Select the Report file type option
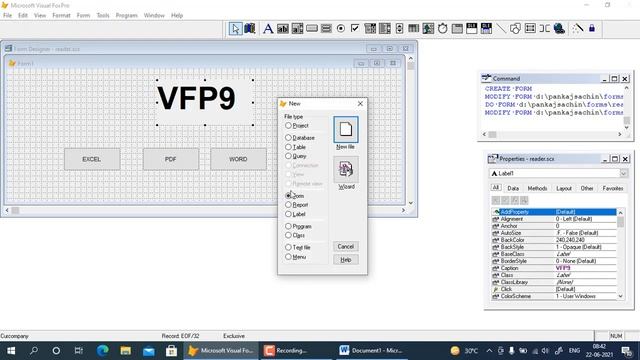 click(296, 205)
